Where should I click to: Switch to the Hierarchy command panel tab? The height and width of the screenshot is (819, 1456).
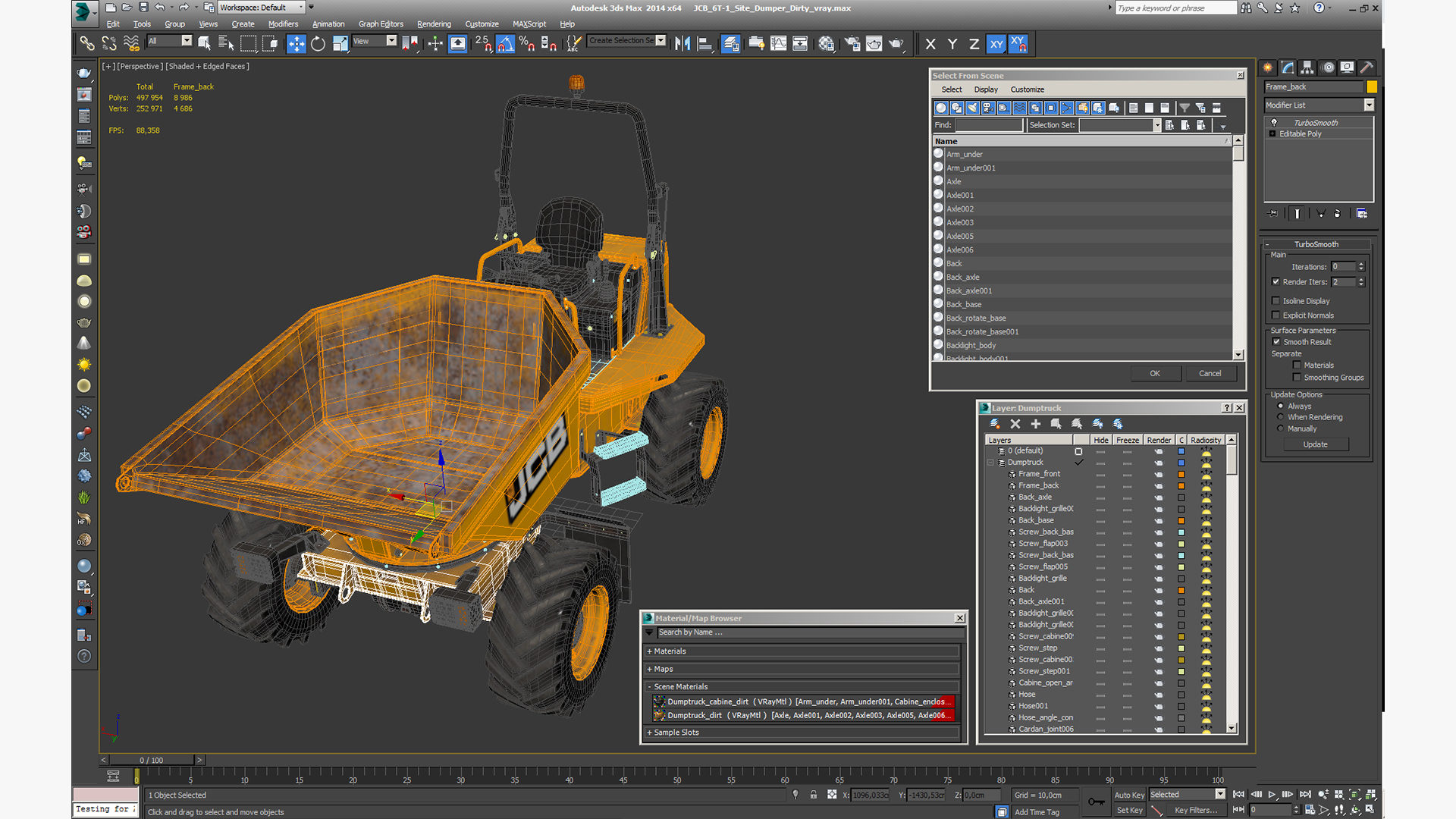point(1307,67)
